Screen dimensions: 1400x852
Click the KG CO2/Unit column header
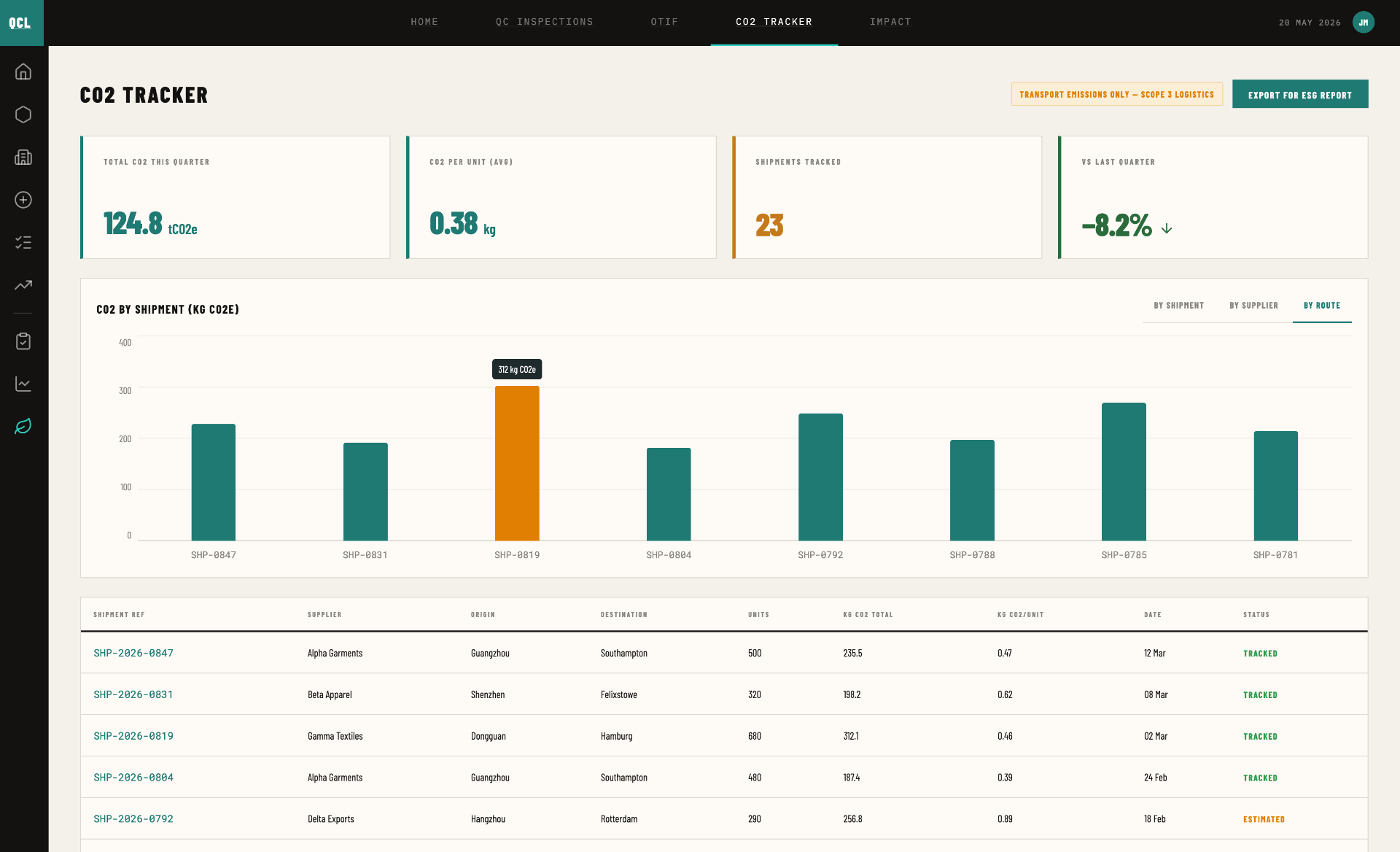pyautogui.click(x=1020, y=615)
